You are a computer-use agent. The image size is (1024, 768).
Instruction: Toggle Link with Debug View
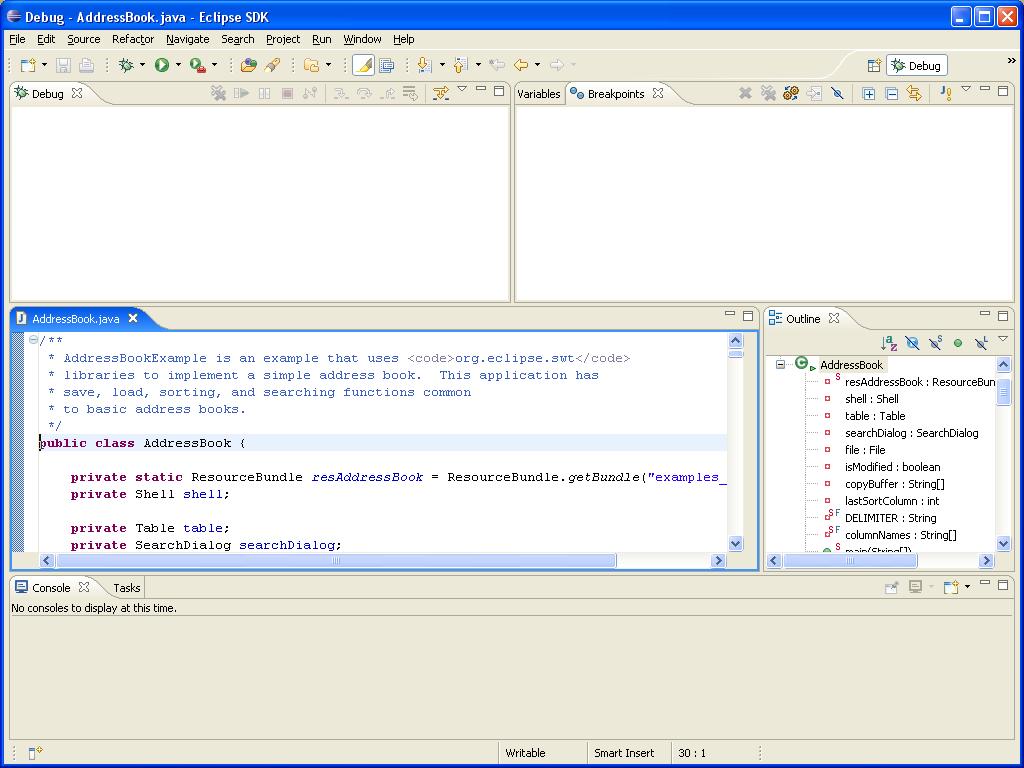(914, 93)
